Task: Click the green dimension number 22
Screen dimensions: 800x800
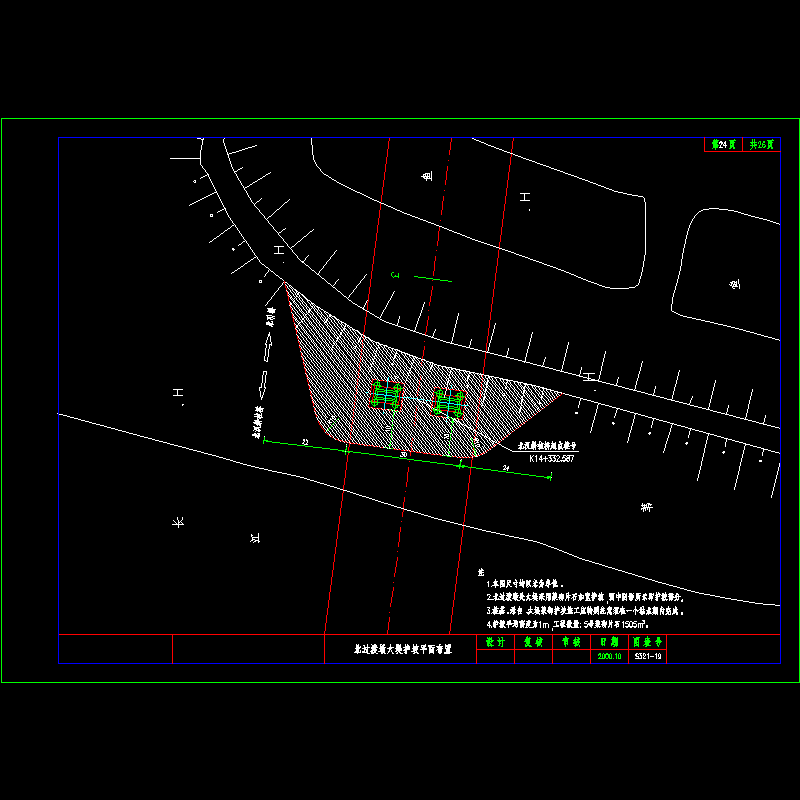Action: coord(304,441)
